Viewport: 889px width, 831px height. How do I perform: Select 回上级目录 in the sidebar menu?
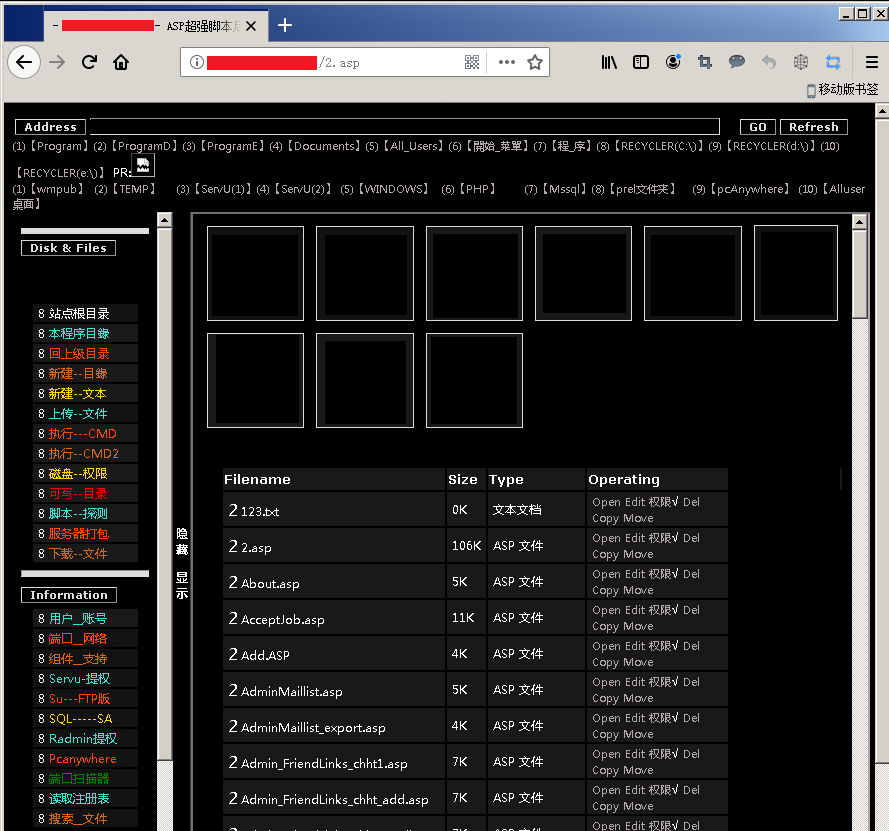pos(79,354)
